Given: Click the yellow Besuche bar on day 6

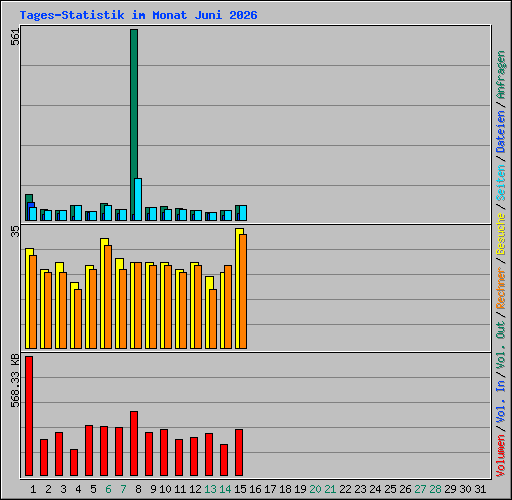Looking at the screenshot, I should pos(102,293).
